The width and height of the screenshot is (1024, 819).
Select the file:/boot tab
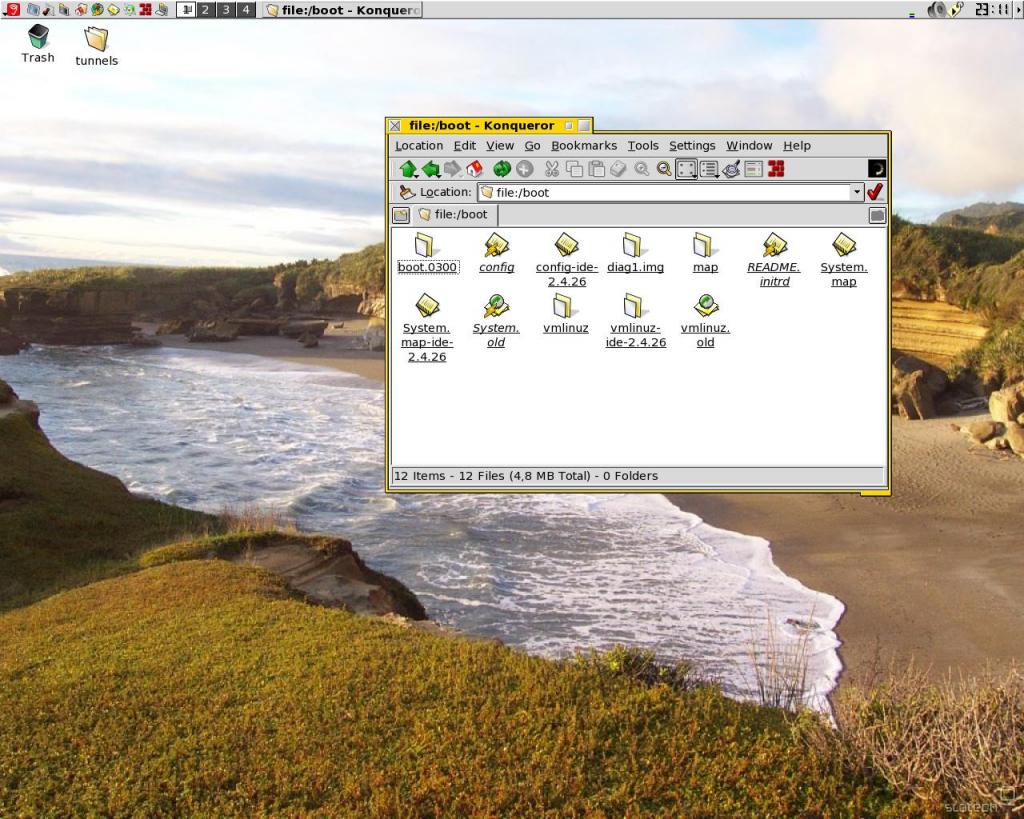(x=454, y=214)
